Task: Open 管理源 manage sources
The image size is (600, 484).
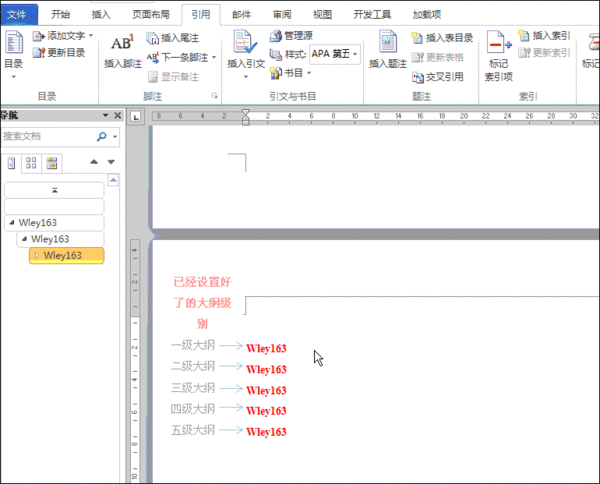Action: [x=291, y=36]
